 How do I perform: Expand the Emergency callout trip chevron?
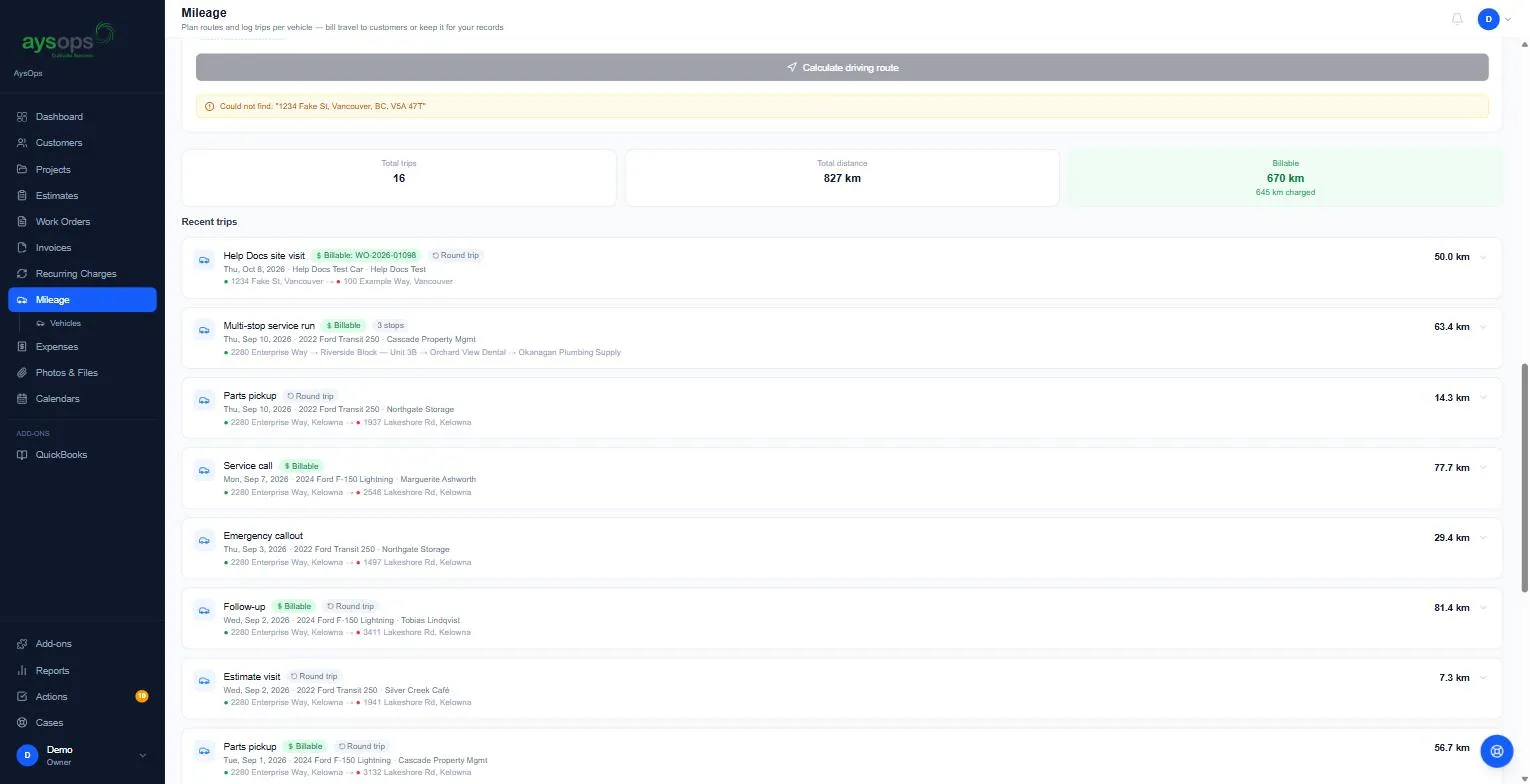point(1483,538)
